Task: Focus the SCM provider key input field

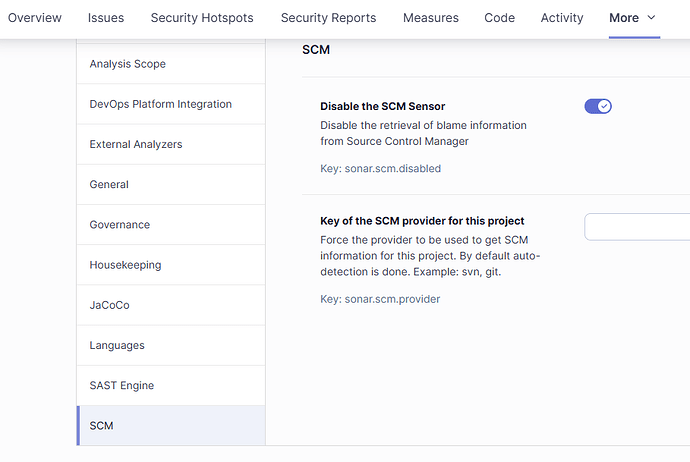Action: 637,227
